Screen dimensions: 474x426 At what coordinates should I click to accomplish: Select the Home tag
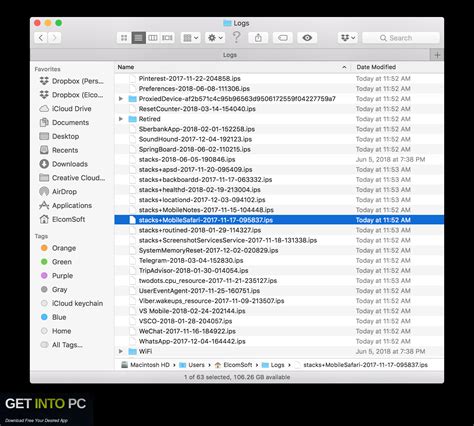click(56, 331)
